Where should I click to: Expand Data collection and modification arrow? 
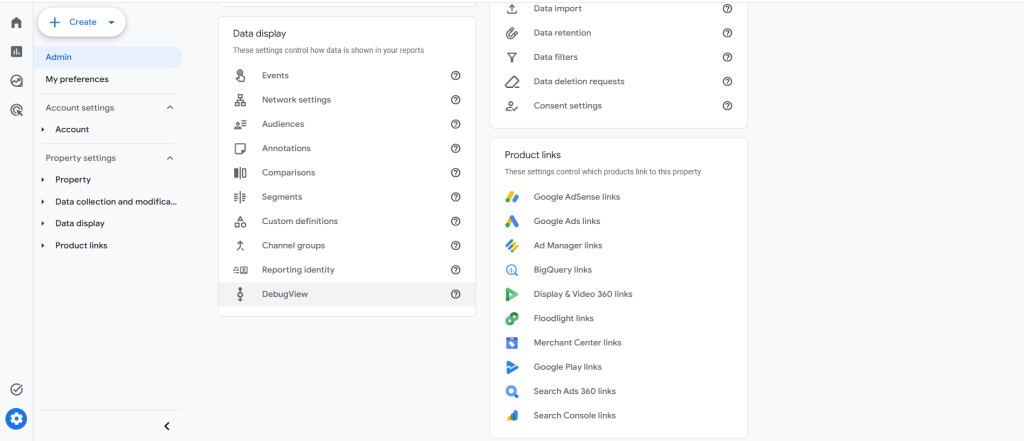point(43,202)
